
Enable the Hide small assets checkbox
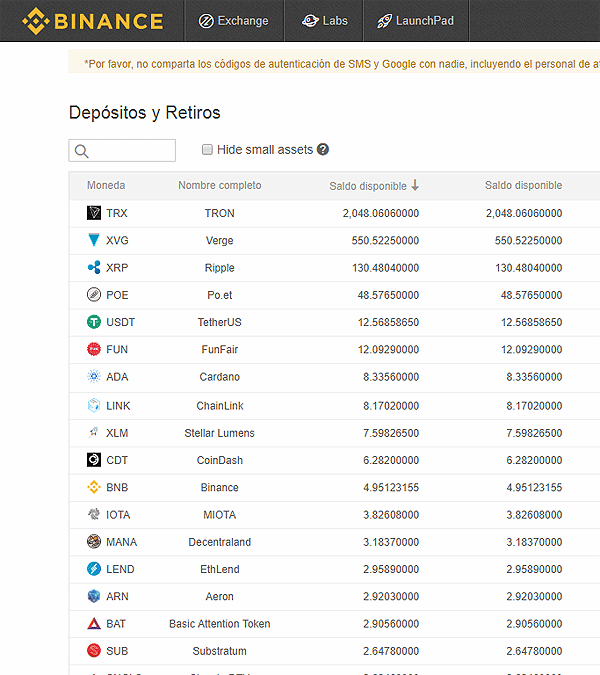207,149
